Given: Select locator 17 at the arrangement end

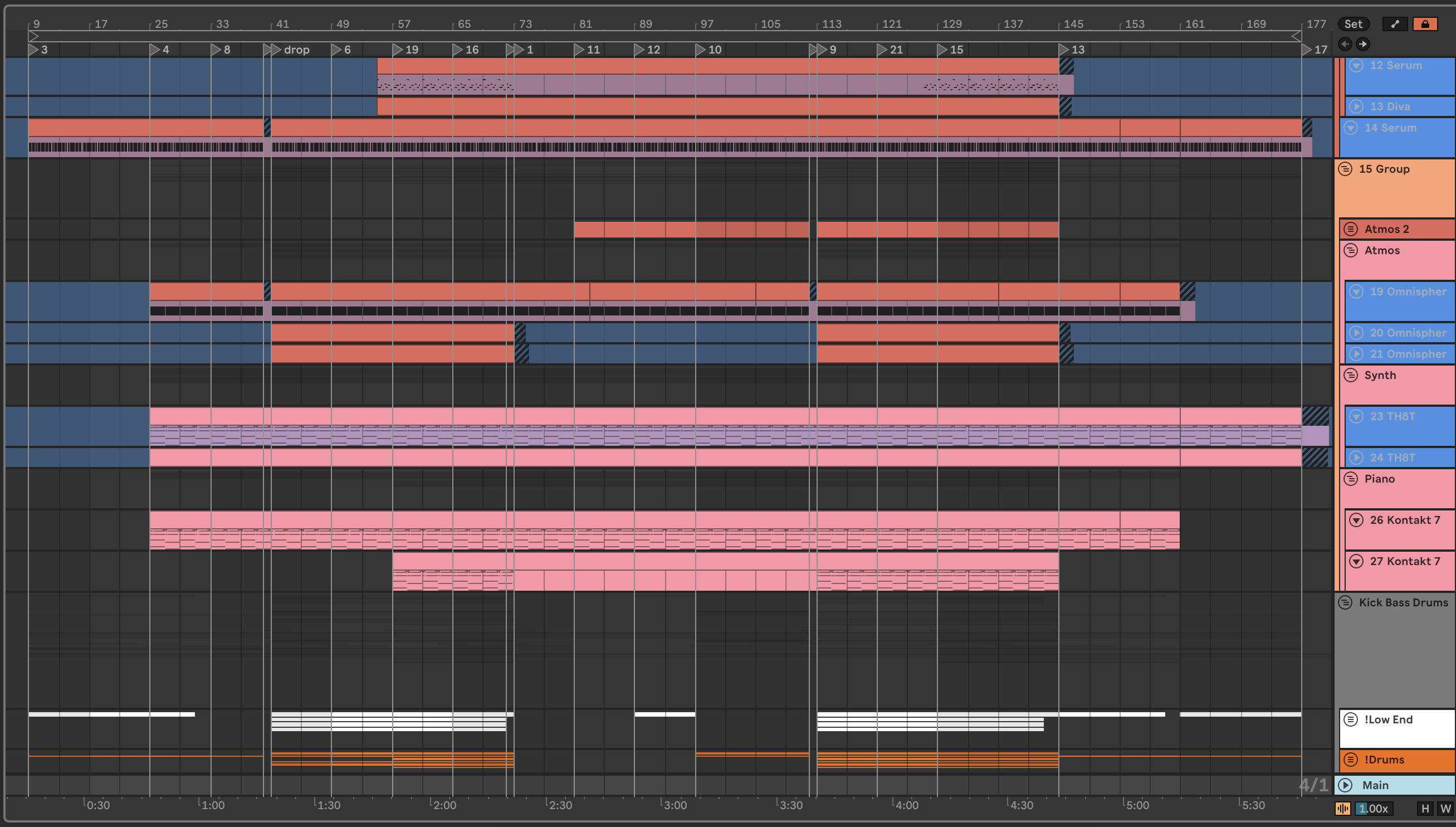Looking at the screenshot, I should point(1315,50).
